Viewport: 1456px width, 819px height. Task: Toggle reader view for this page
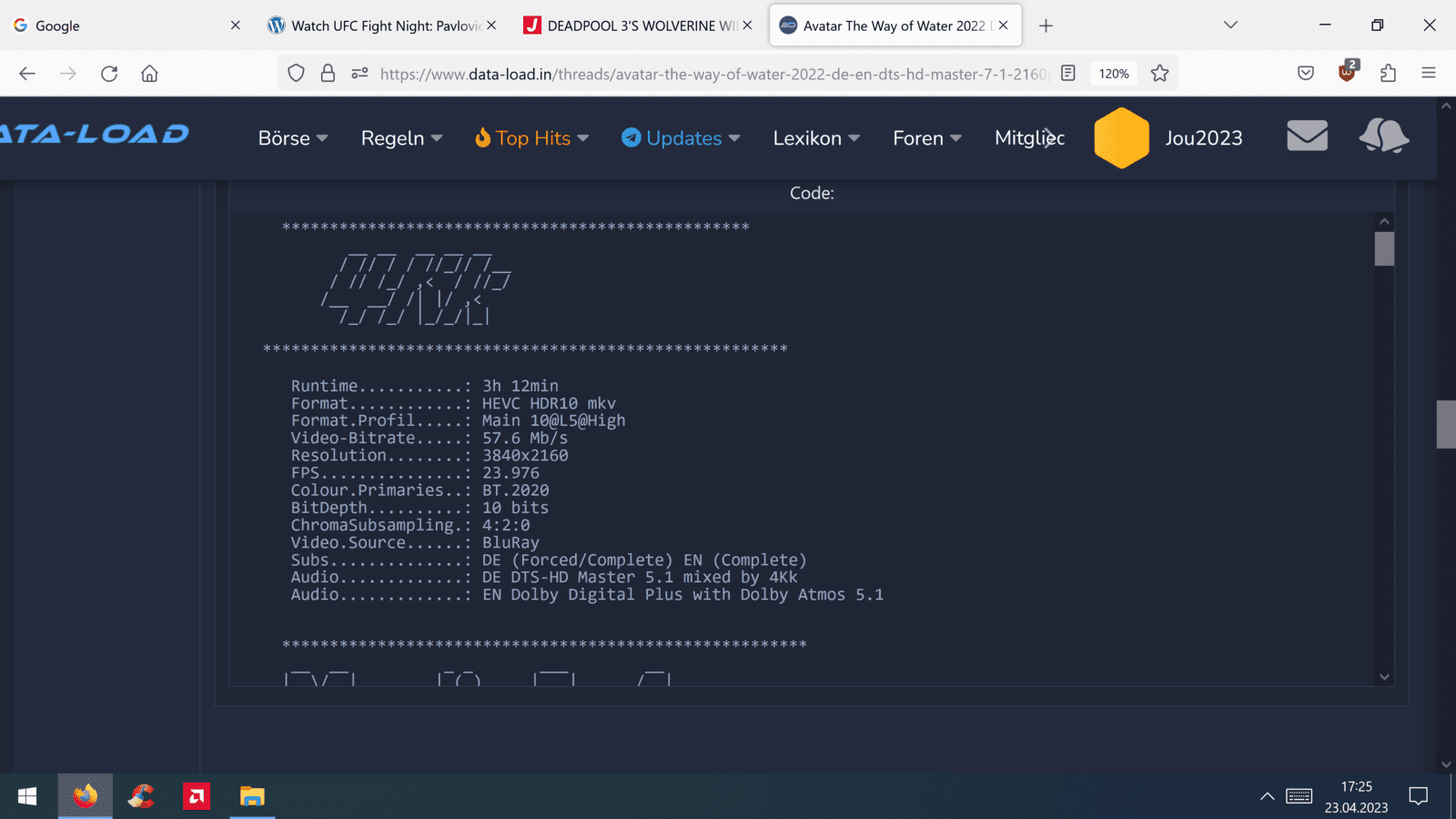click(1068, 74)
